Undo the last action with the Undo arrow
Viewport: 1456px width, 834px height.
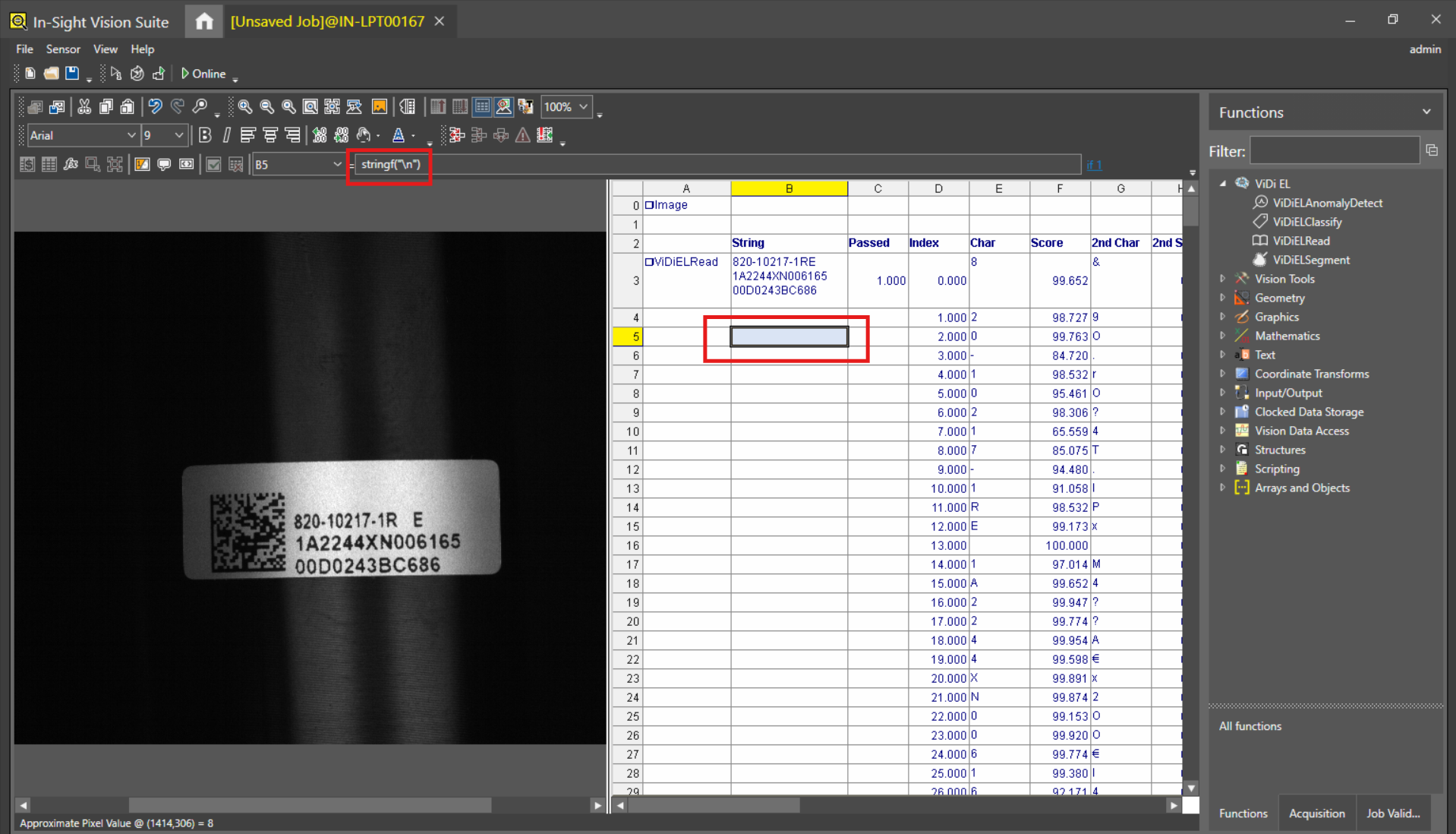[155, 107]
